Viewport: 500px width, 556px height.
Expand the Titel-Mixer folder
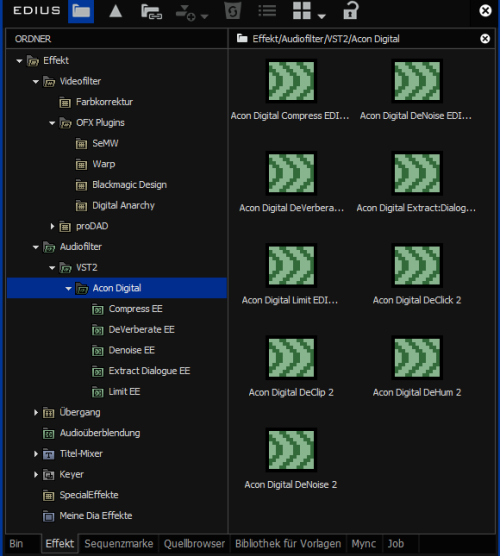36,454
